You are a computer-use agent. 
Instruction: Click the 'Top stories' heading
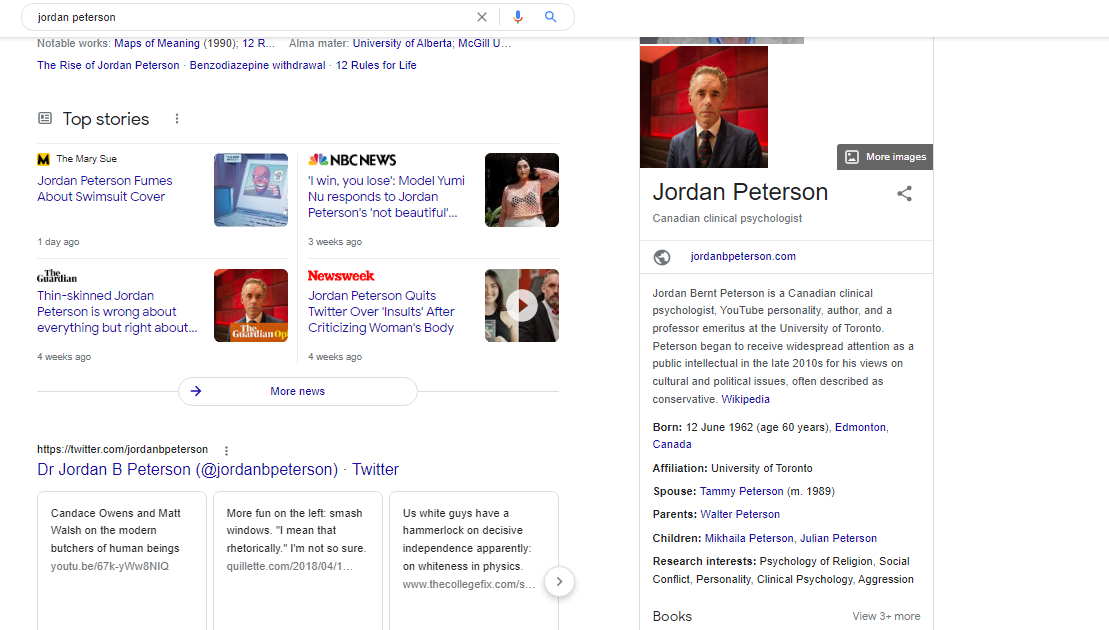coord(106,119)
